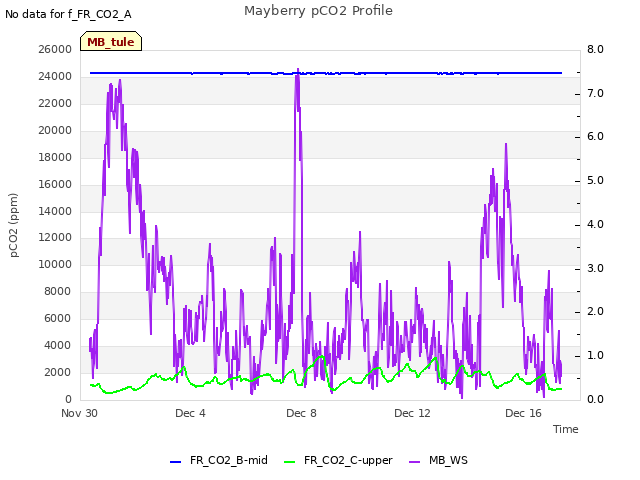Click the 20000 left axis value
Image resolution: width=640 pixels, height=480 pixels.
pos(55,130)
